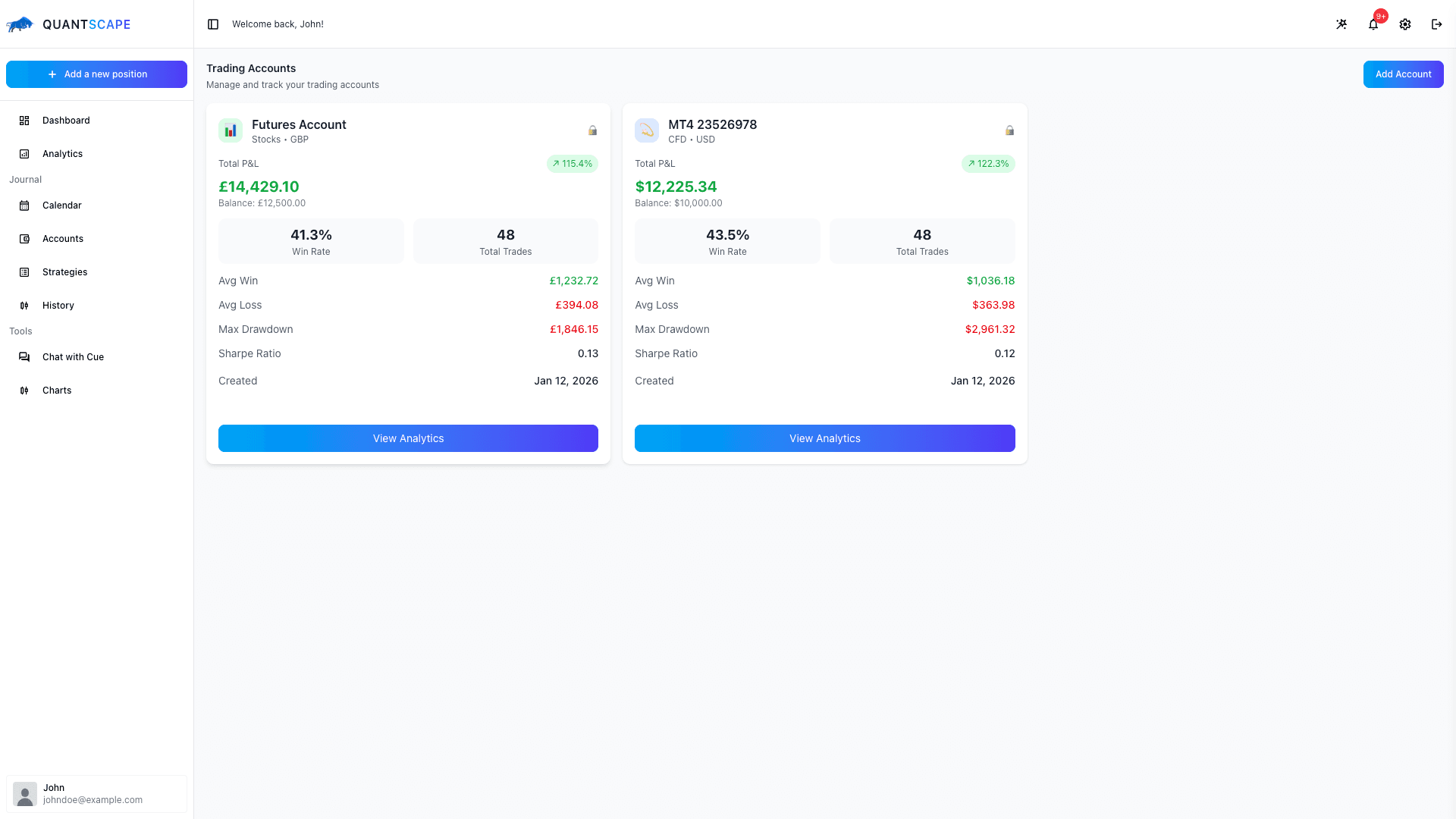Open the Strategies list icon
The height and width of the screenshot is (819, 1456).
pyautogui.click(x=24, y=272)
